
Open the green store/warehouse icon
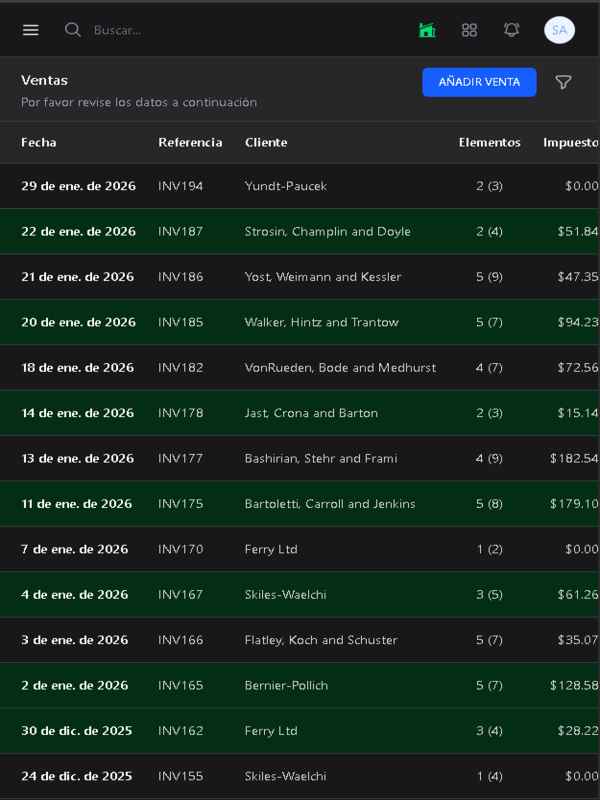tap(427, 30)
